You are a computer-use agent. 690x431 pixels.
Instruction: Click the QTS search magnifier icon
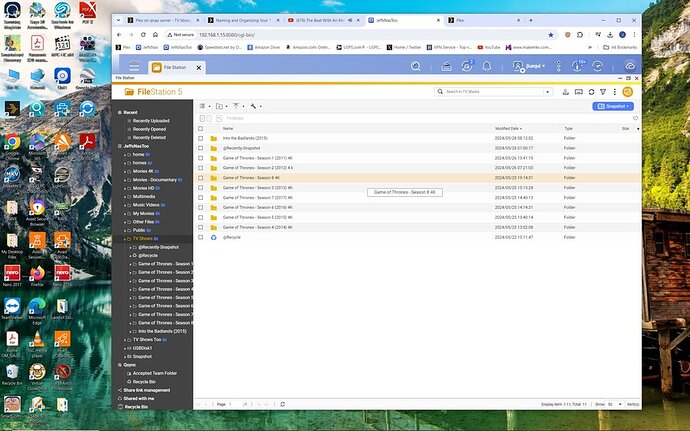tap(415, 66)
